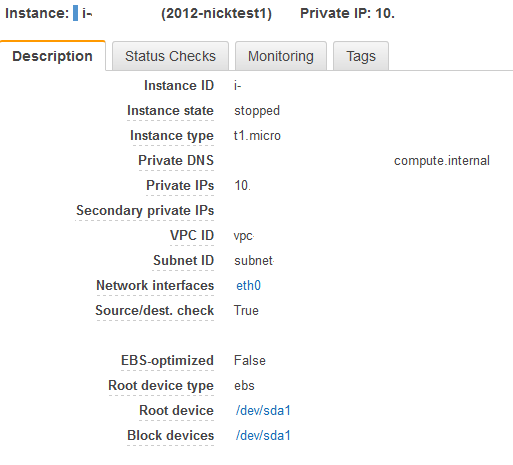Viewport: 513px width, 465px height.
Task: Click the Private DNS label
Action: pos(176,161)
